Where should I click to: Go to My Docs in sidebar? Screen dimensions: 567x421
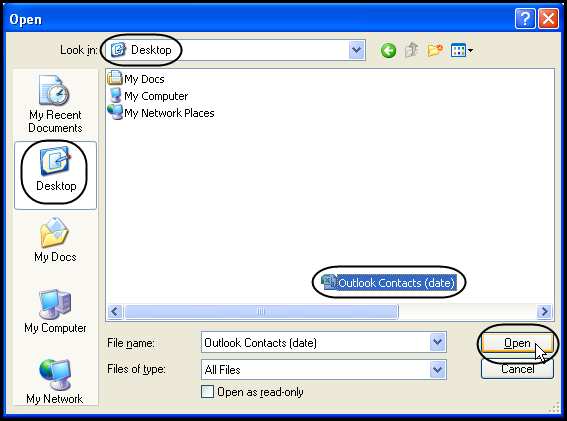(x=55, y=240)
